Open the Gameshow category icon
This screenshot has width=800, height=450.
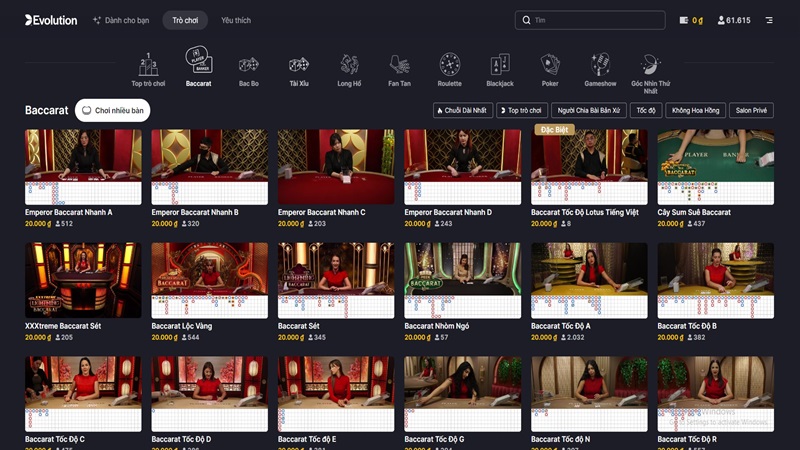click(600, 65)
